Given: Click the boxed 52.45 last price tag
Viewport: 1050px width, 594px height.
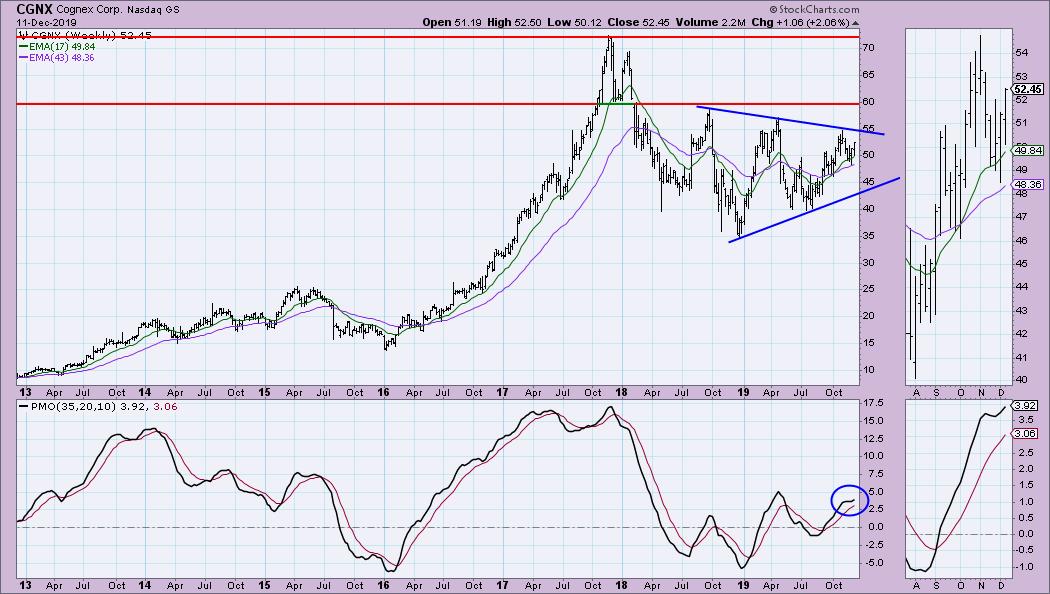Looking at the screenshot, I should pos(1028,89).
